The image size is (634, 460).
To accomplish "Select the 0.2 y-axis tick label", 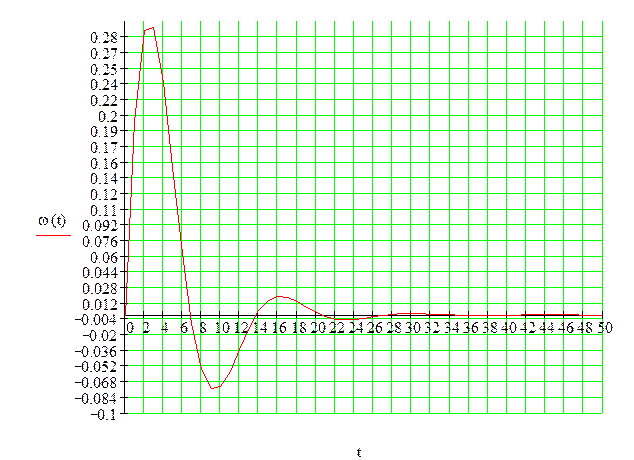I will click(109, 116).
